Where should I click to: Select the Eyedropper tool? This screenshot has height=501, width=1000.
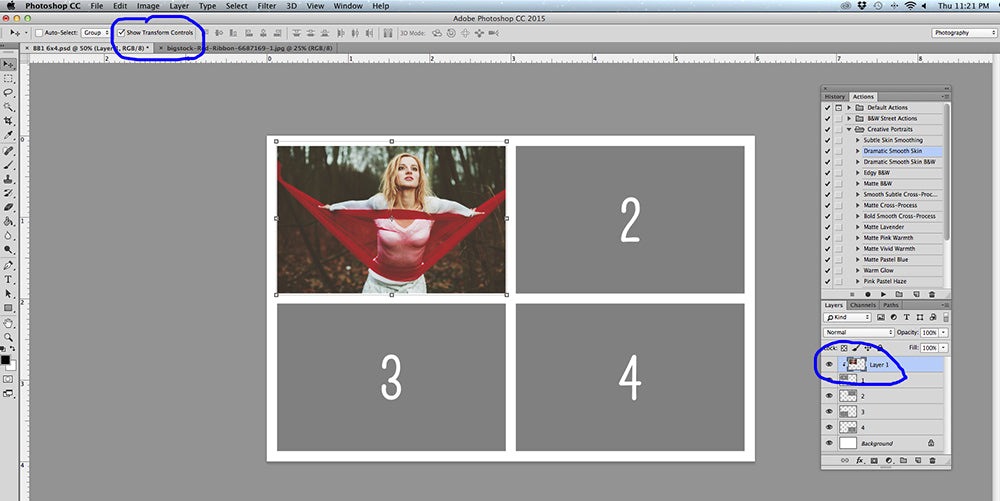click(8, 135)
